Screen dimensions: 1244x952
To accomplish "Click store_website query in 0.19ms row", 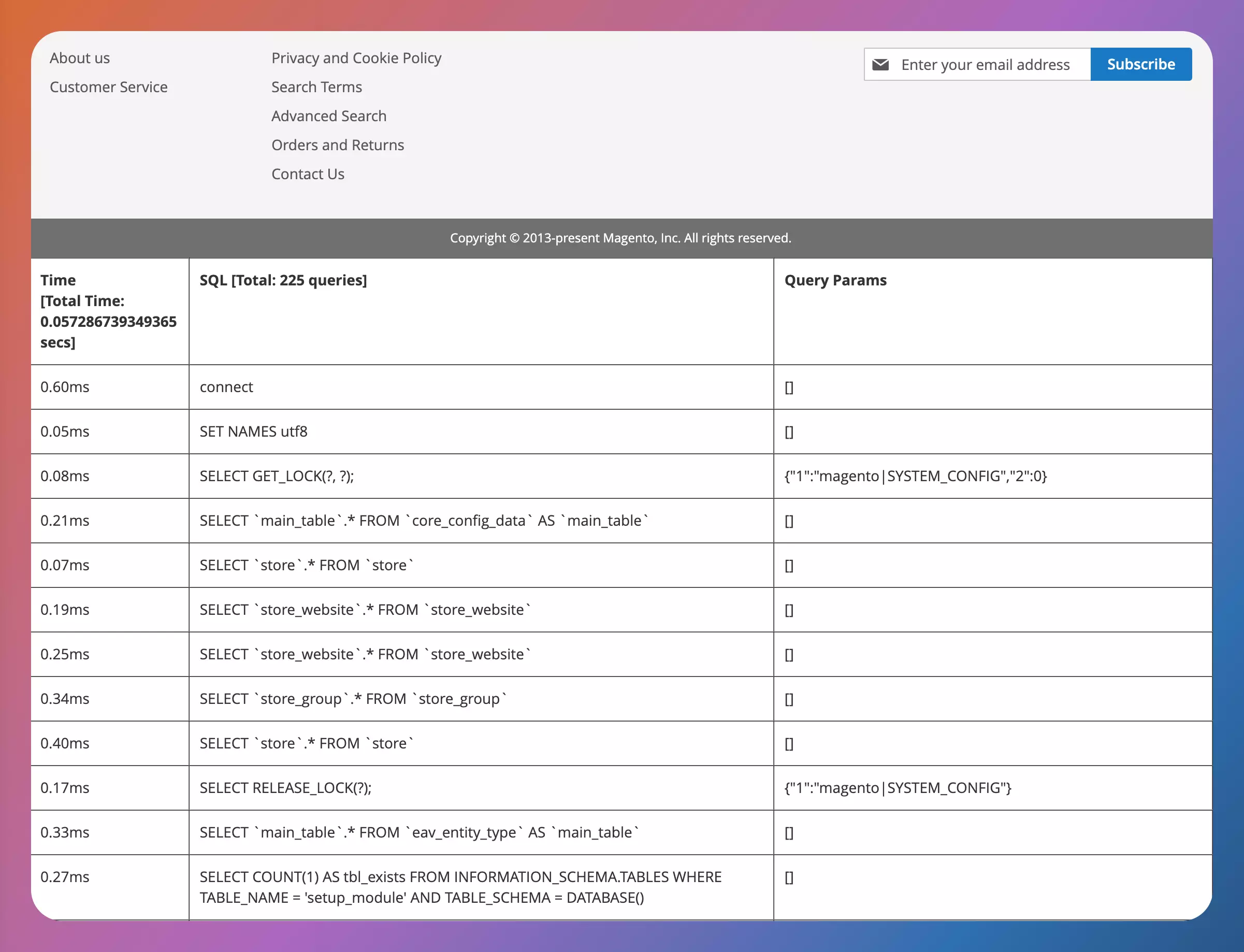I will (x=482, y=610).
